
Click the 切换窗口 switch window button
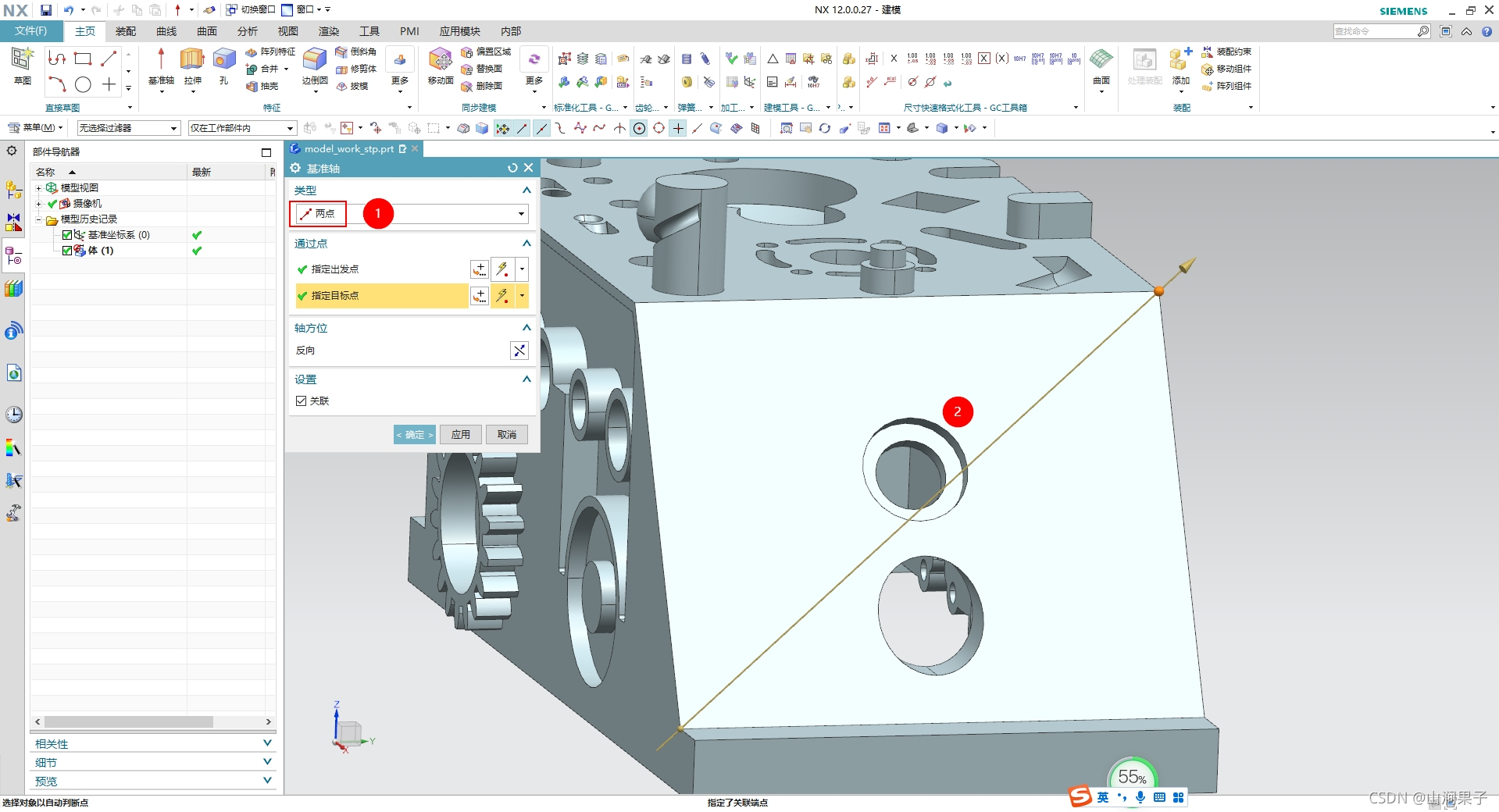pyautogui.click(x=251, y=10)
